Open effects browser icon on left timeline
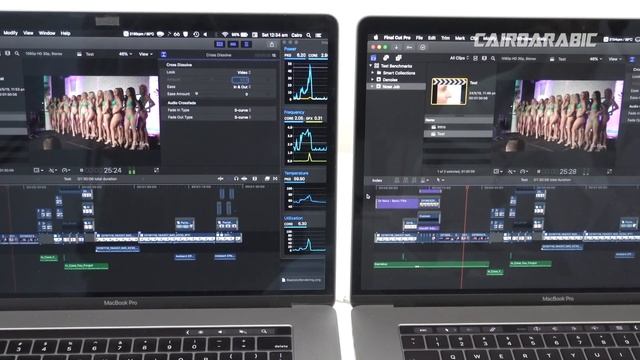The image size is (640, 360). [x=267, y=179]
